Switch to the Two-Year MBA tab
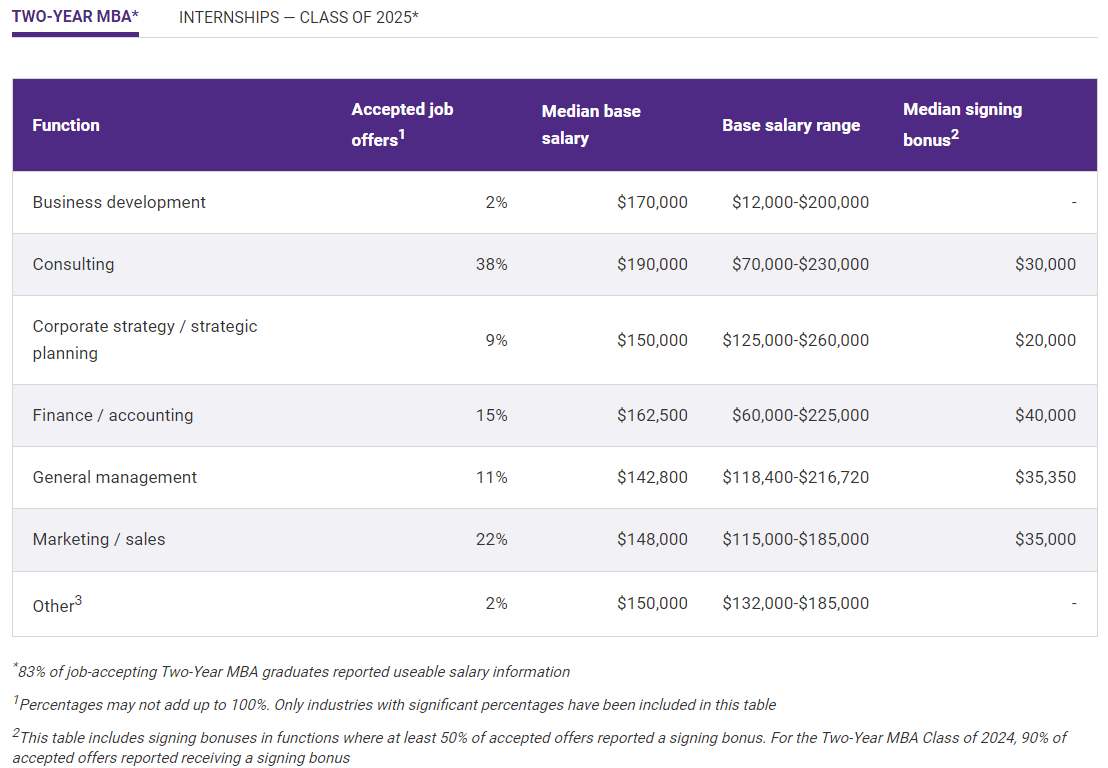 [75, 18]
